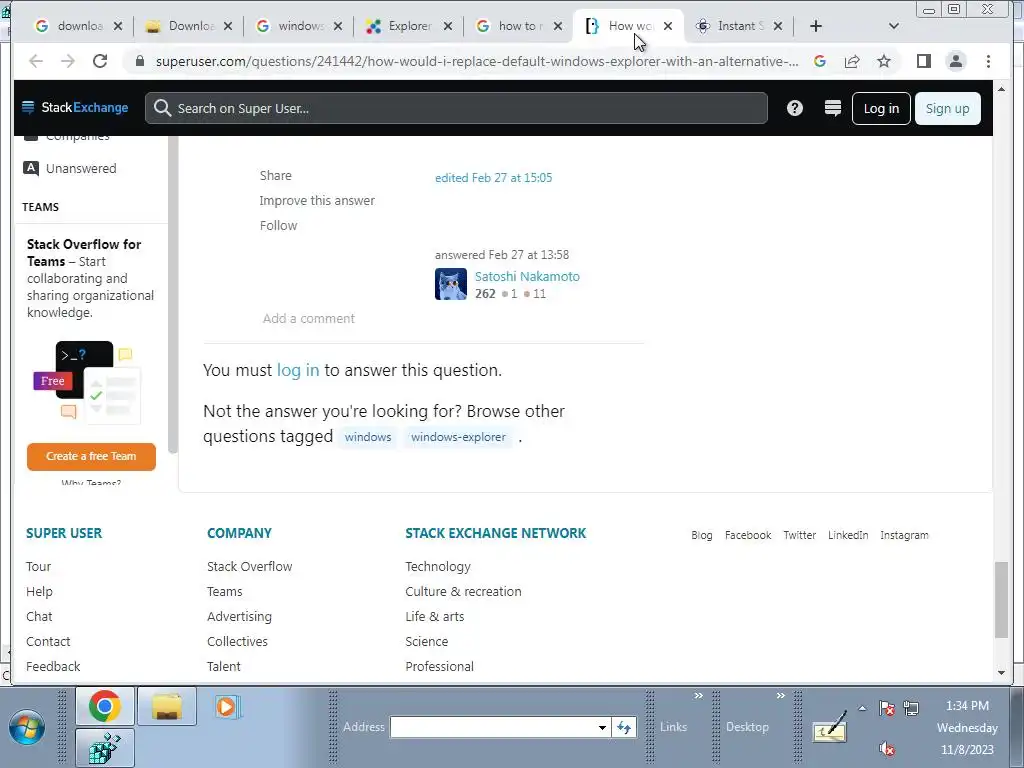Viewport: 1024px width, 768px height.
Task: Click the scrollbar down arrow
Action: [1001, 673]
